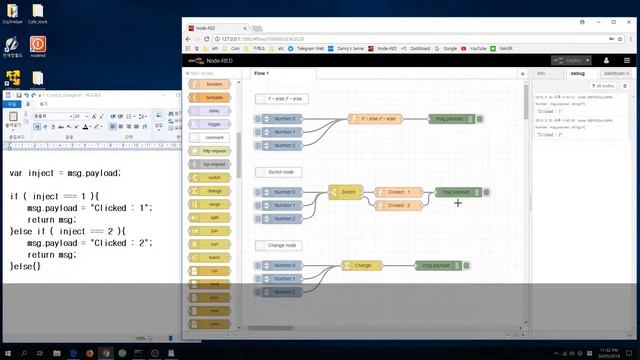The height and width of the screenshot is (360, 640).
Task: Click the Paste icon in WordPad ribbon
Action: (x=13, y=116)
